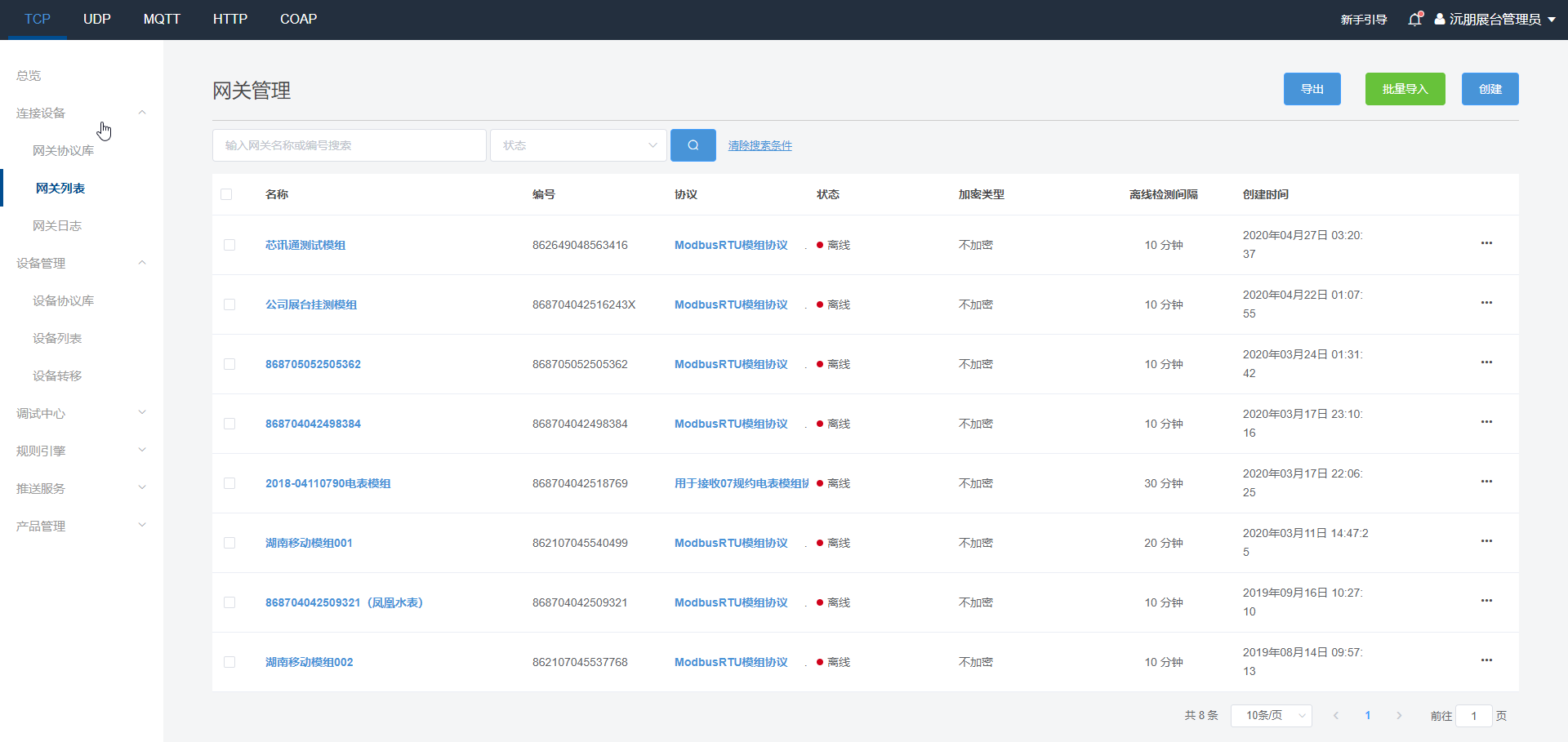This screenshot has width=1568, height=742.
Task: Open the 10条/页 page size dropdown
Action: pos(1271,716)
